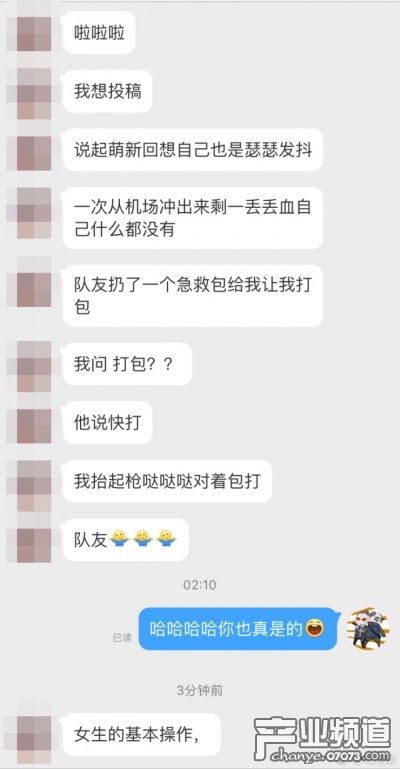The image size is (400, 769).
Task: Tap the avatar beside 女生的基本操作 message
Action: click(x=34, y=733)
